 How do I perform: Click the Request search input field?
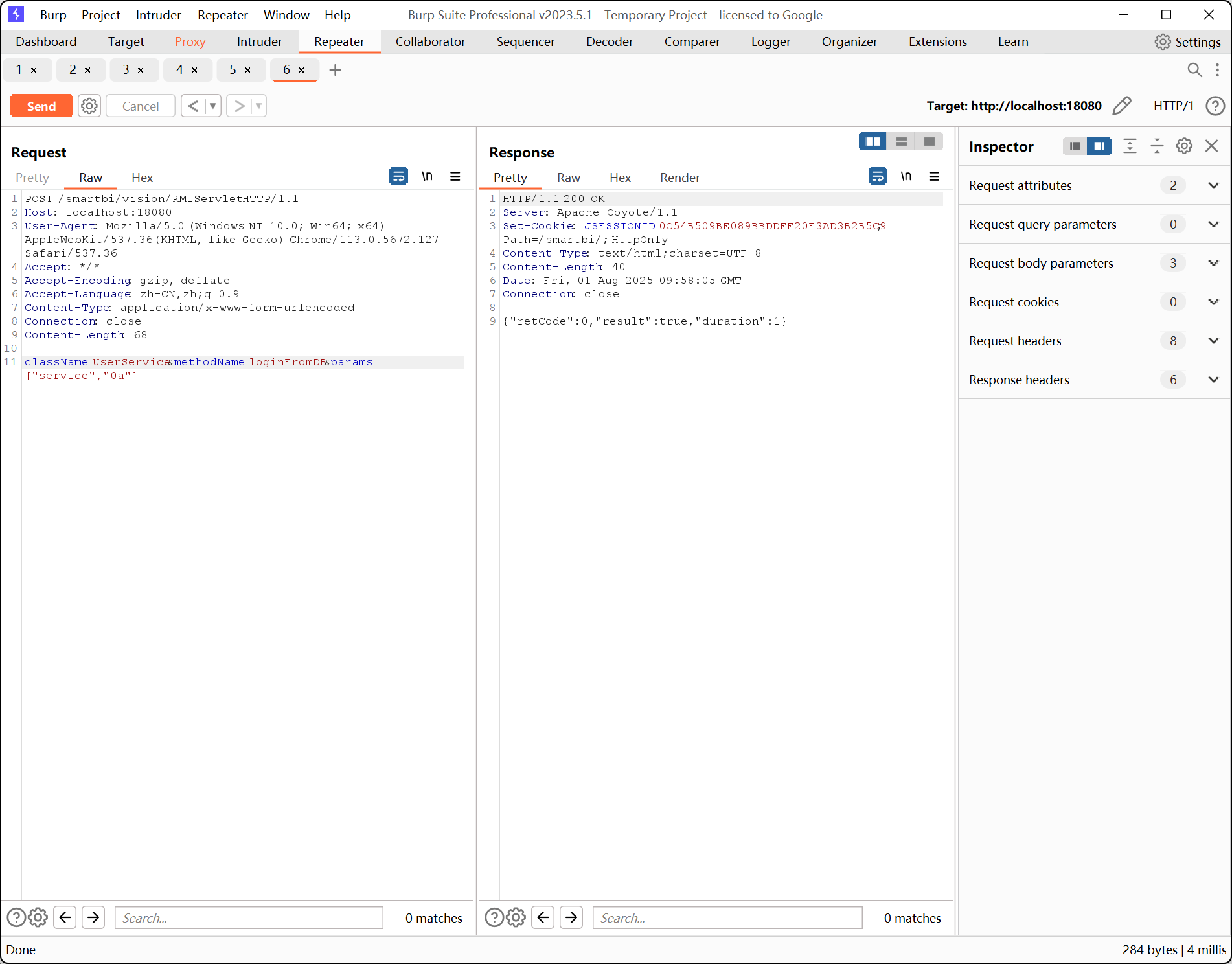(249, 917)
